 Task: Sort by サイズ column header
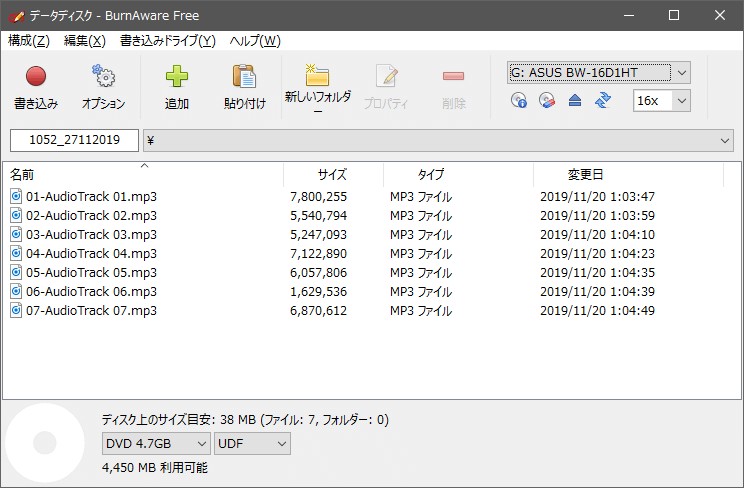click(334, 175)
